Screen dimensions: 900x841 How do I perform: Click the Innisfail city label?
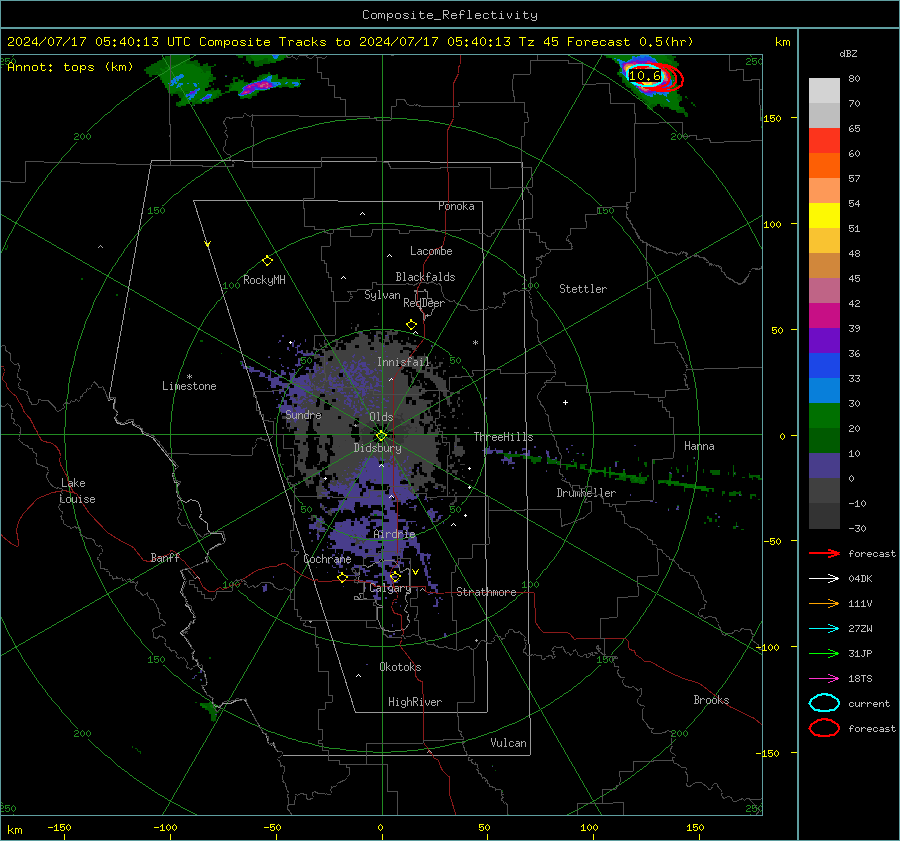click(403, 362)
